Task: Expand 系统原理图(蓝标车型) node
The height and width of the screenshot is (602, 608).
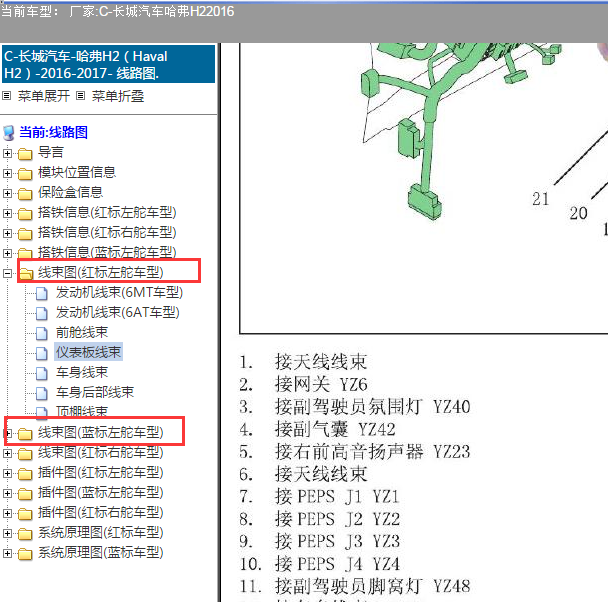Action: [7, 553]
